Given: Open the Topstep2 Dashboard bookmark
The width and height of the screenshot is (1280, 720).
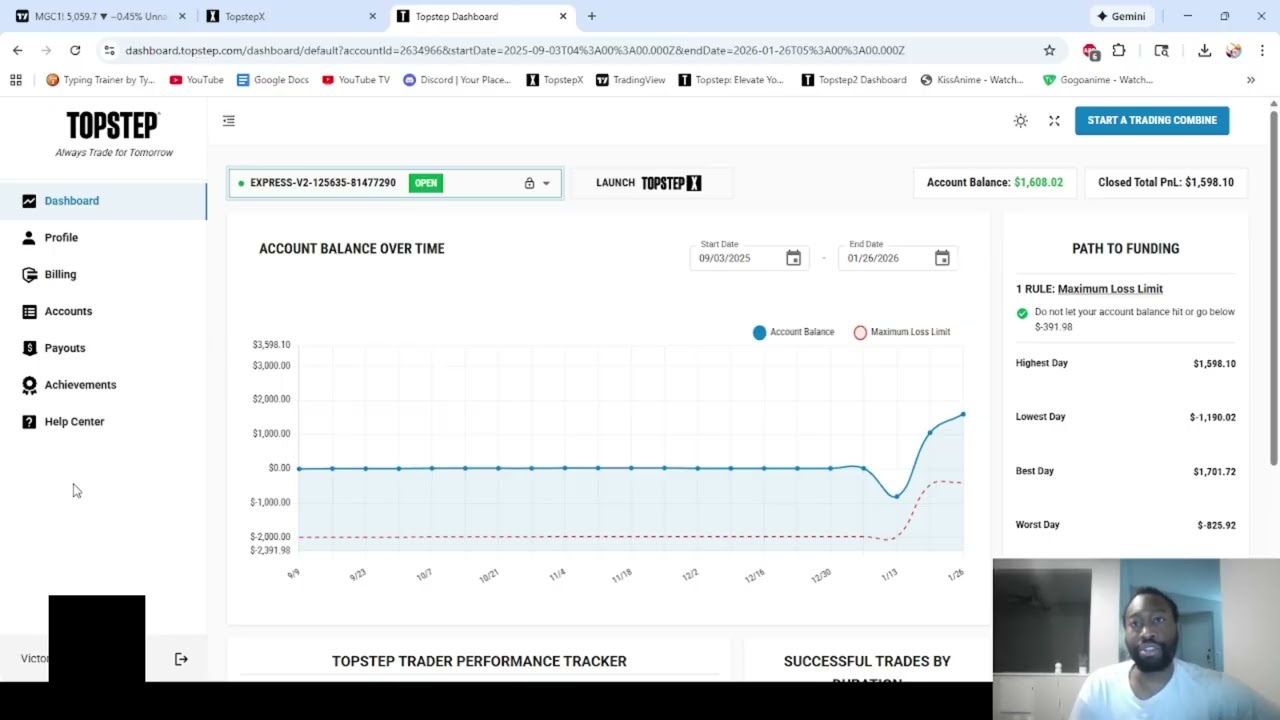Looking at the screenshot, I should click(854, 80).
